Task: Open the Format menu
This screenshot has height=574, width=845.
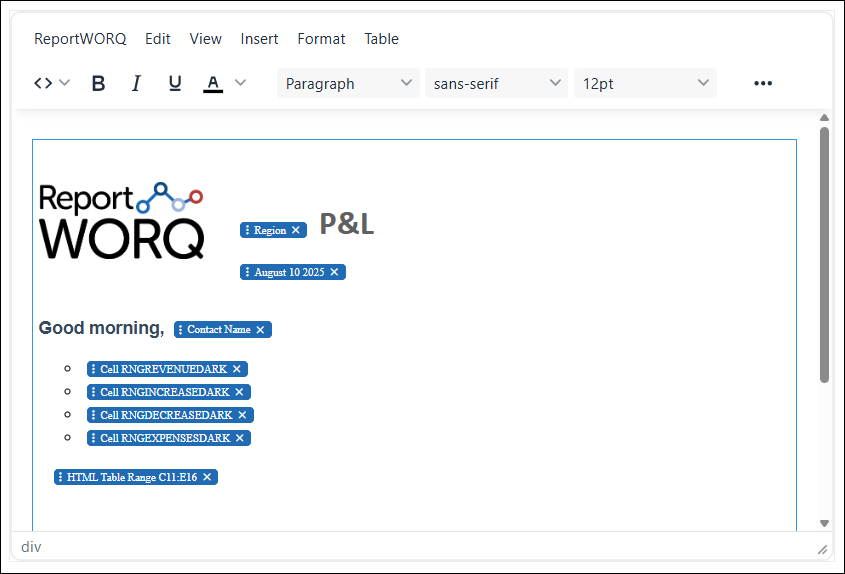Action: point(321,39)
